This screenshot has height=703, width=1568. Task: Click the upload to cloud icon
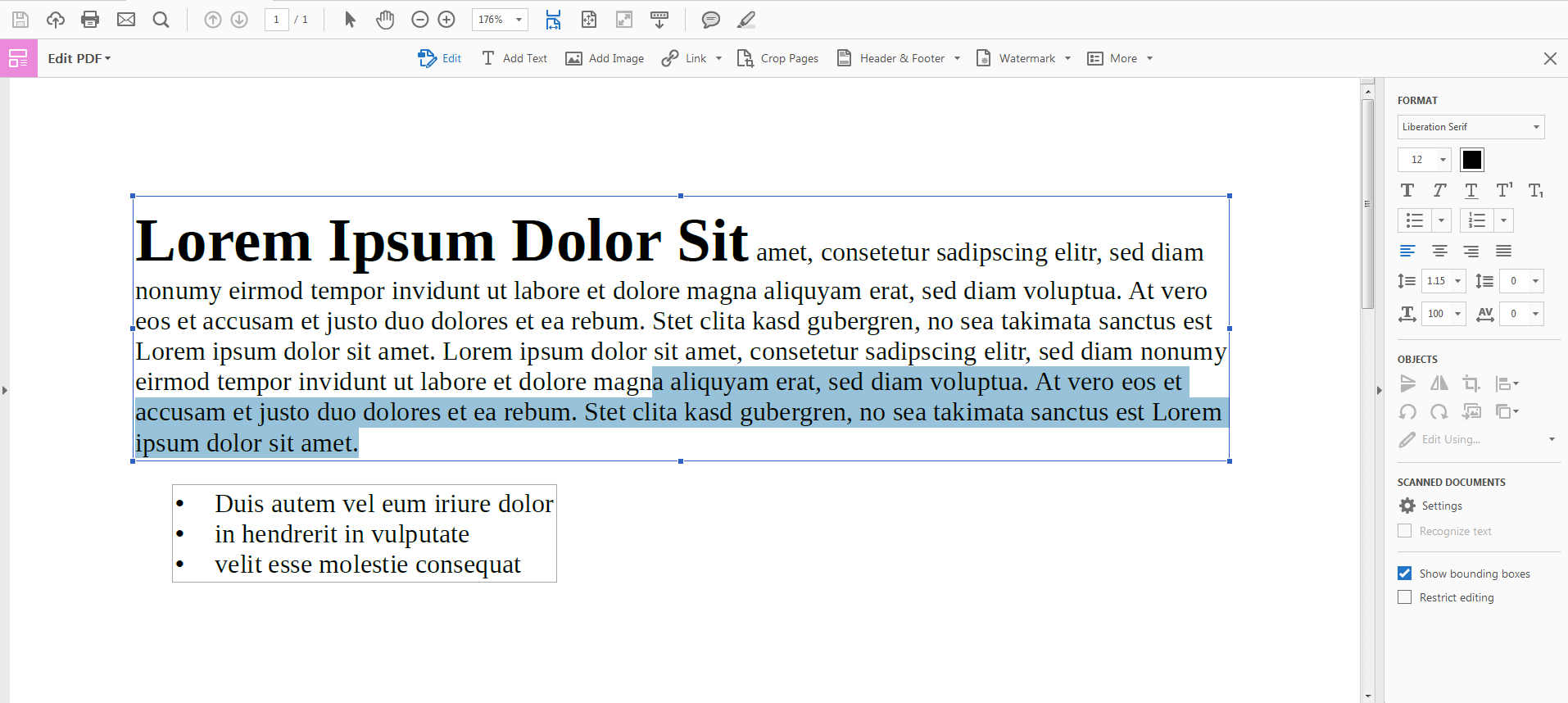pos(56,20)
